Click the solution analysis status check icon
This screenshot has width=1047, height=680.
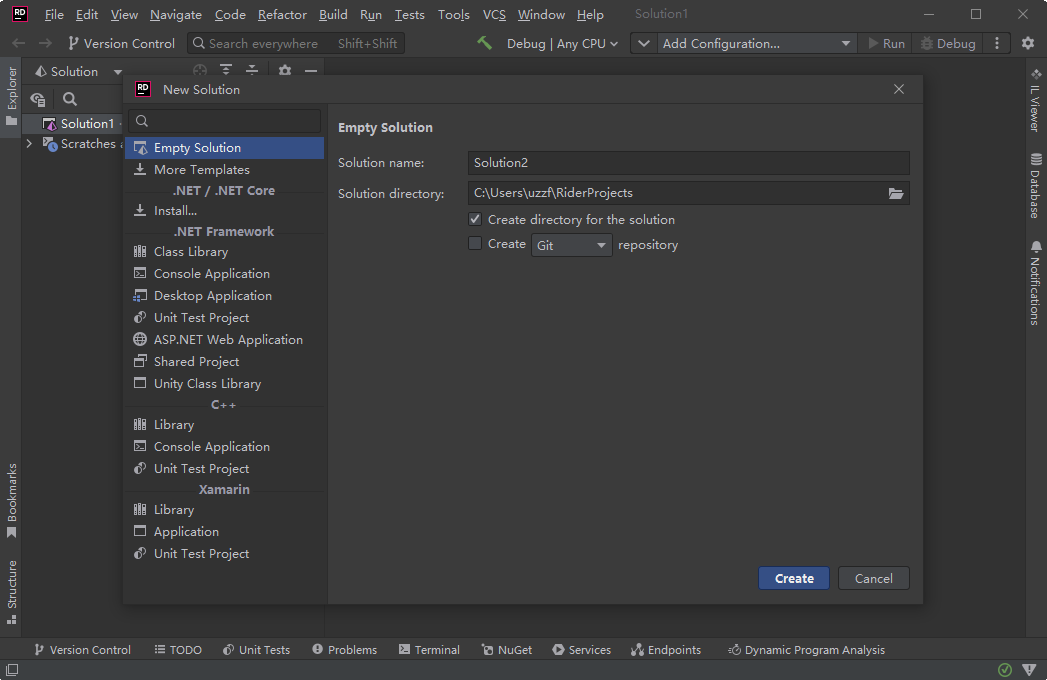(1004, 669)
